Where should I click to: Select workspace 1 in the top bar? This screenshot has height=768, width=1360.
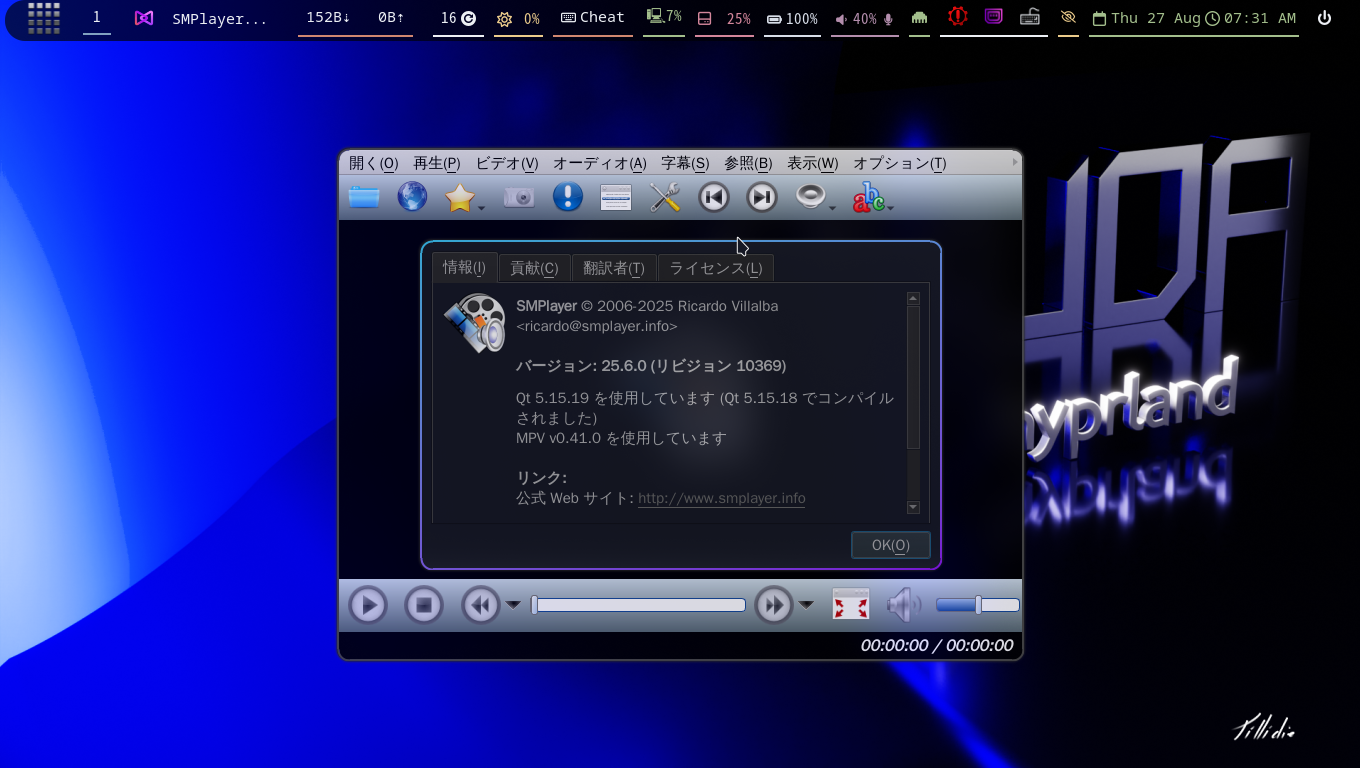point(97,17)
